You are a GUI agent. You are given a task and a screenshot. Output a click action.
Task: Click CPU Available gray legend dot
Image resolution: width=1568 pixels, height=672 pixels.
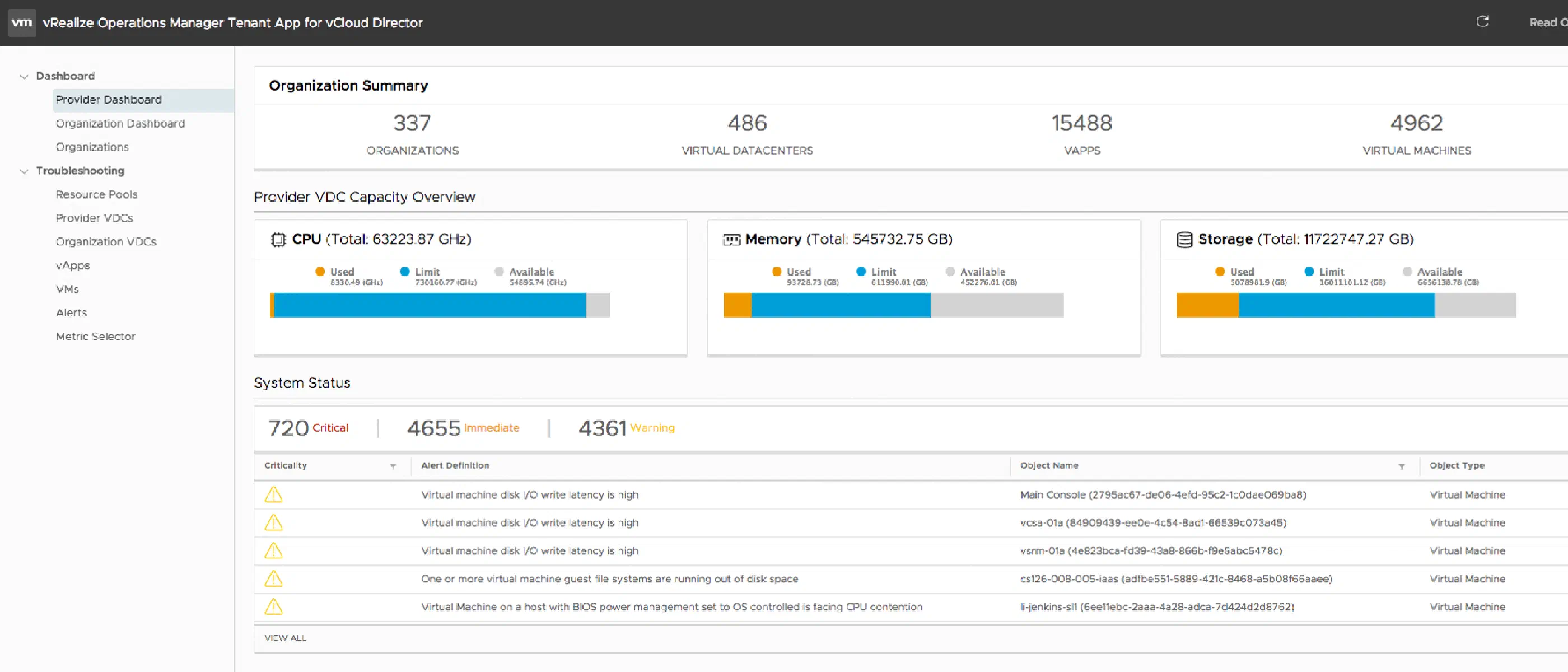pos(499,272)
